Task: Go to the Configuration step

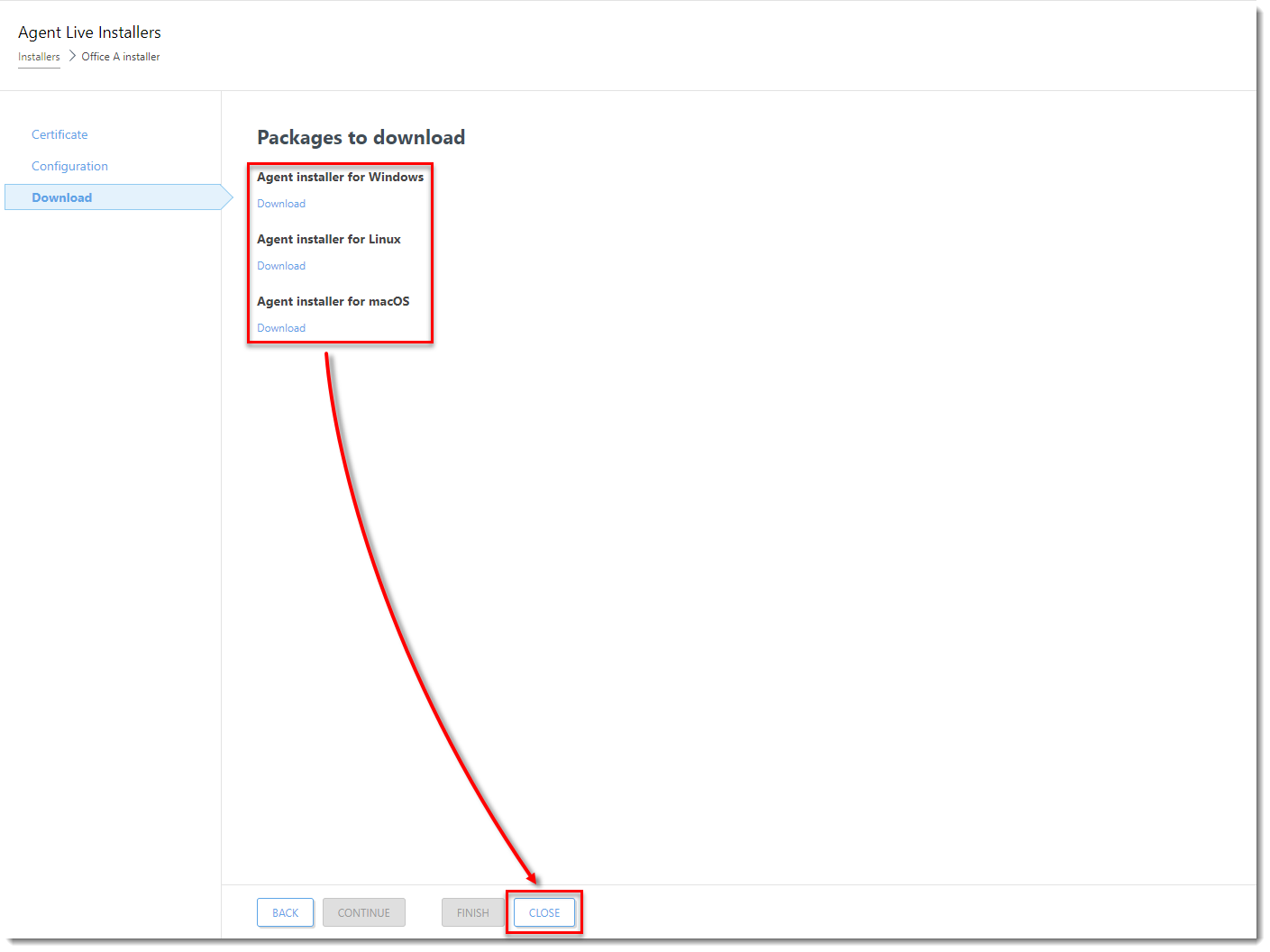Action: coord(69,166)
